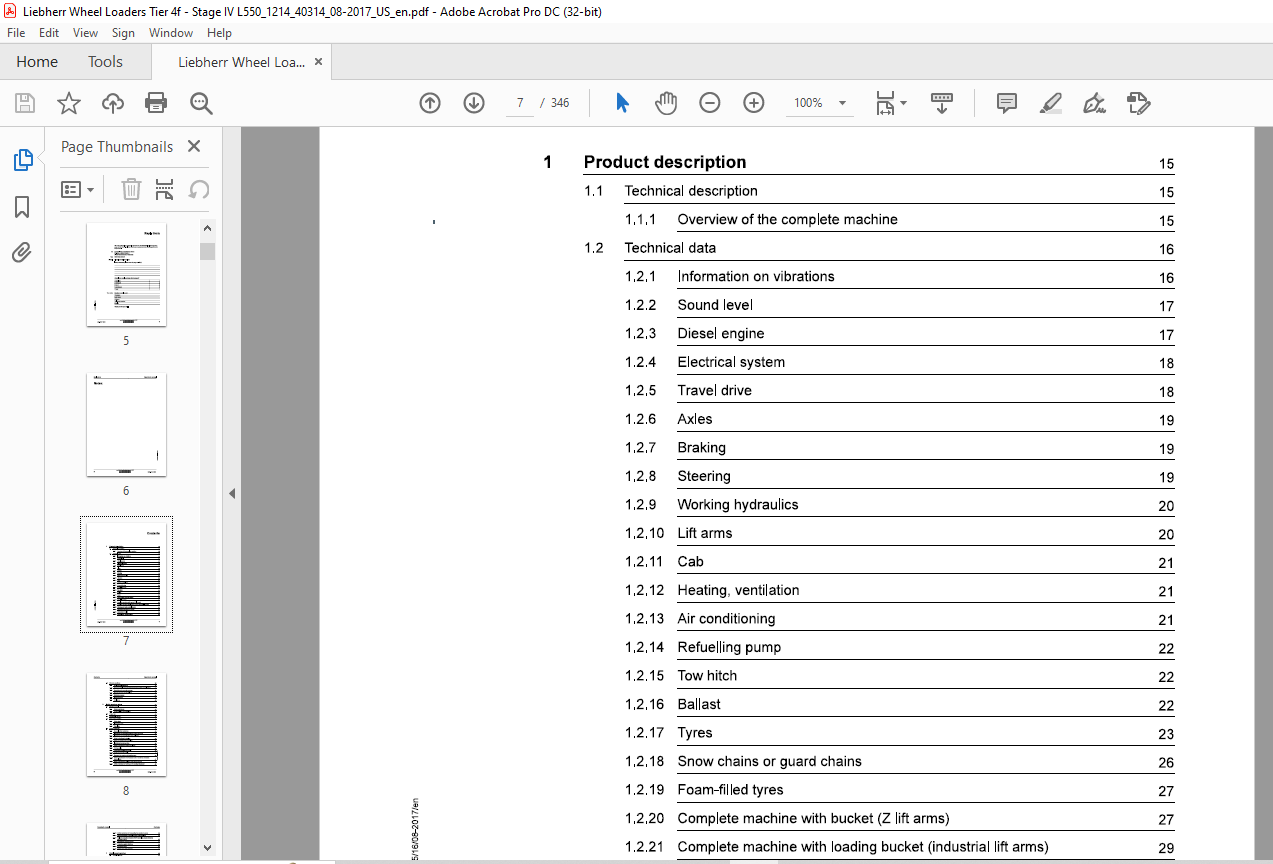Open the print dialog via printer icon
Viewport: 1273px width, 864px height.
click(x=156, y=103)
